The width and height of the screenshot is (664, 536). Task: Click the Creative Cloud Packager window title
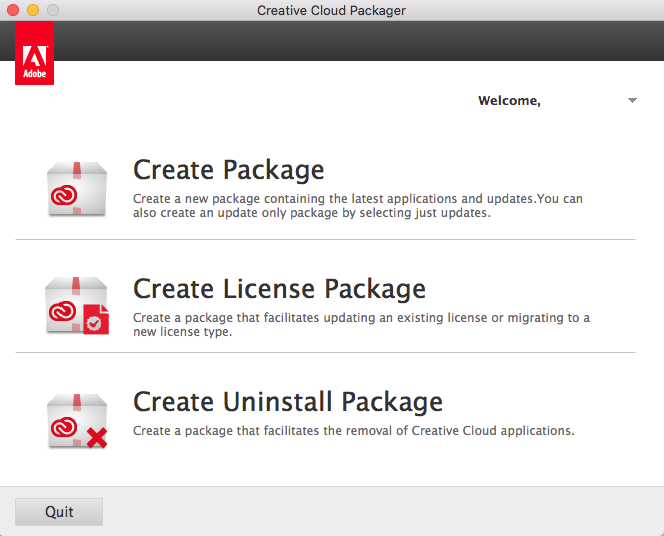332,10
